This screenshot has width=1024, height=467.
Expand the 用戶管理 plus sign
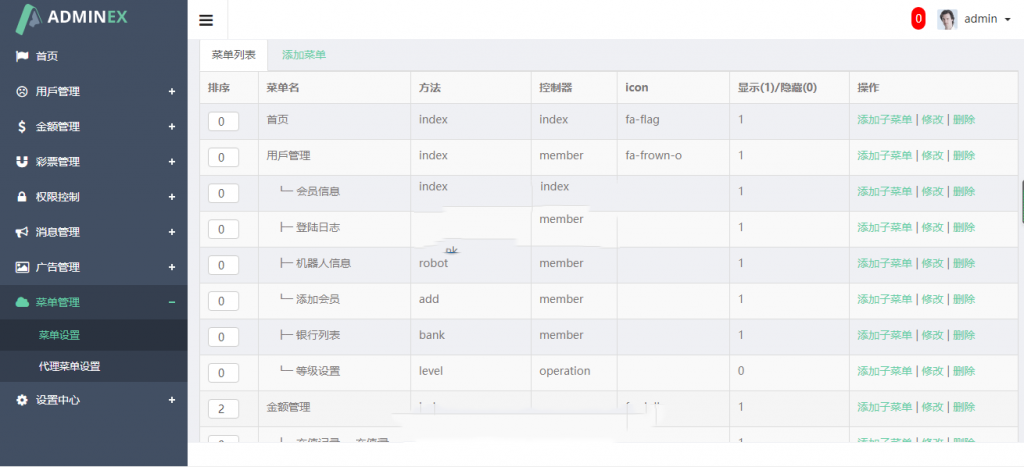pyautogui.click(x=171, y=92)
